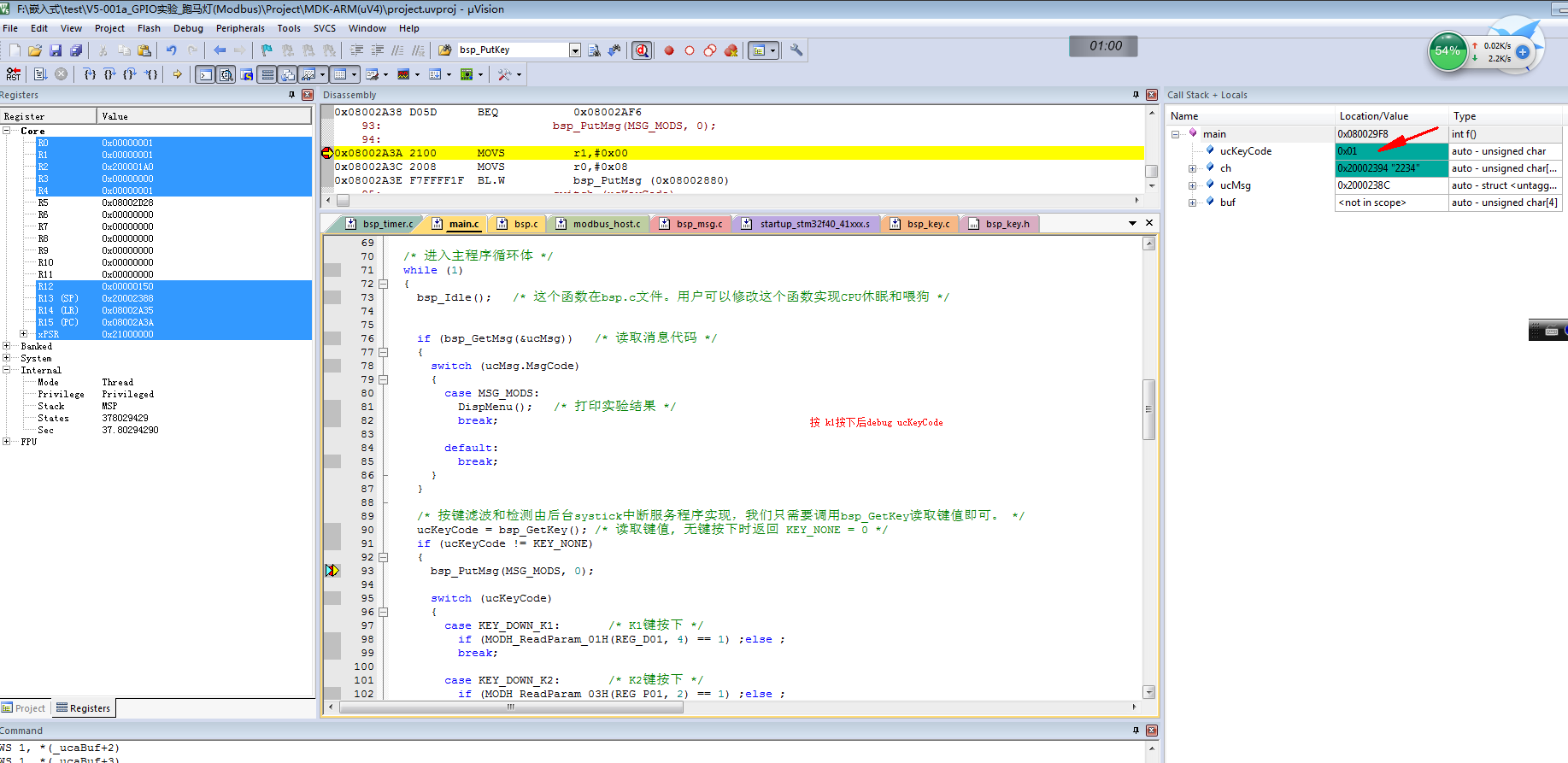Open the toolbox dropdown arrow
The height and width of the screenshot is (763, 1568).
[x=519, y=74]
